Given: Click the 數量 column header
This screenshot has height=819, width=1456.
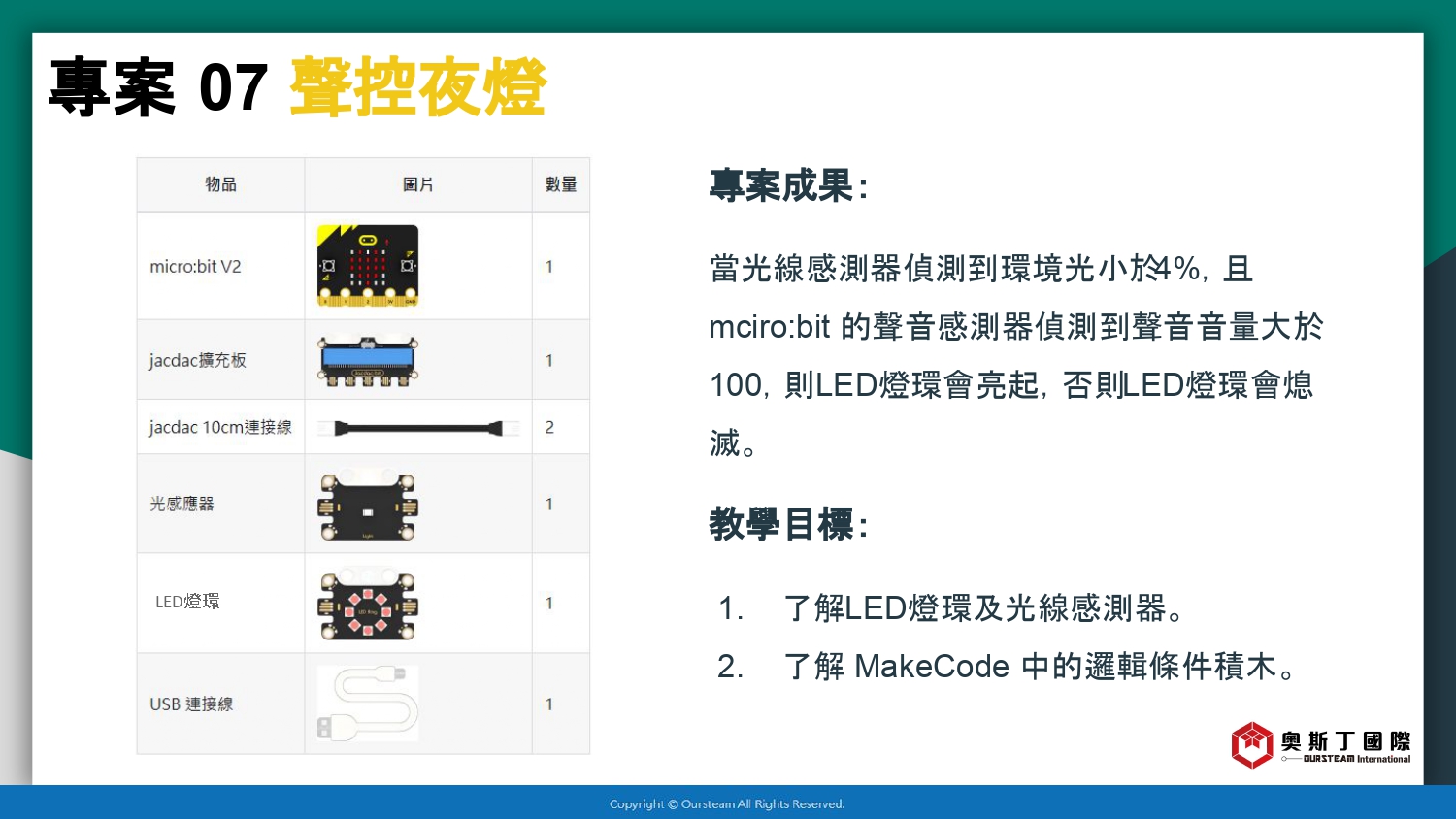Looking at the screenshot, I should [561, 184].
